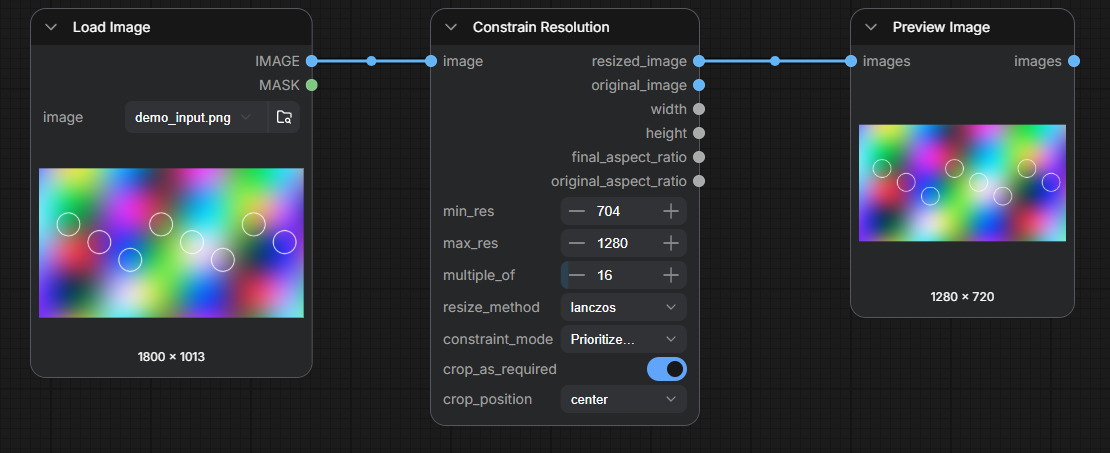Decrease min_res with the minus button
Screen dimensions: 1110x453
[577, 211]
